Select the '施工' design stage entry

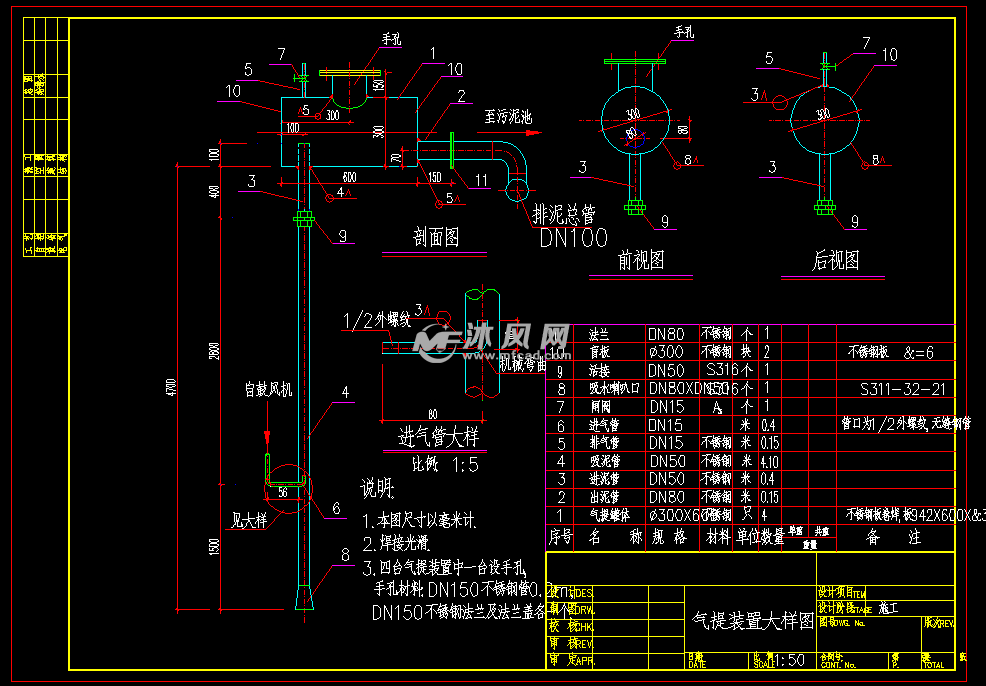point(889,609)
